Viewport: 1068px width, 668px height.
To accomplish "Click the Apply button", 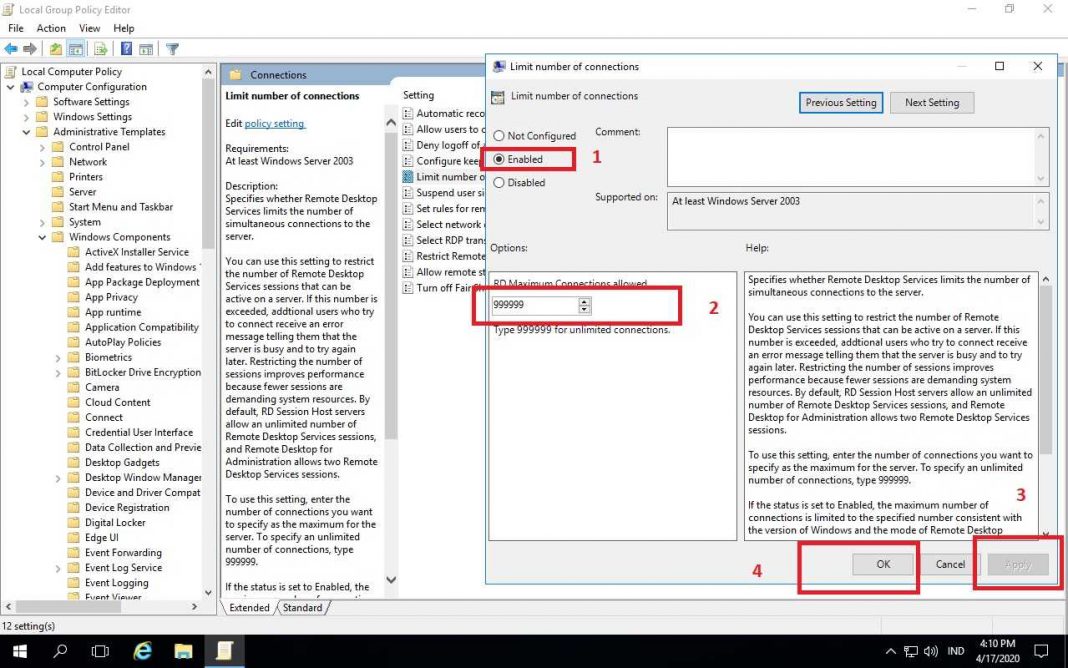I will point(1018,564).
